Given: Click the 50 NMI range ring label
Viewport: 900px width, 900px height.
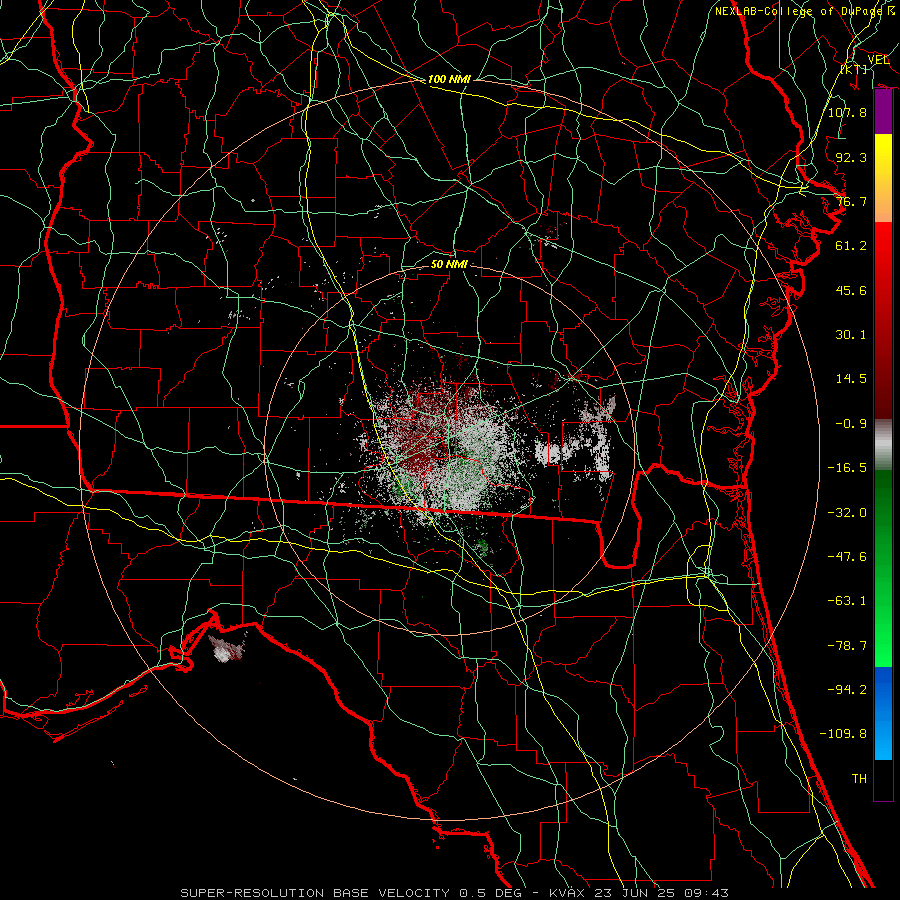Looking at the screenshot, I should (449, 265).
